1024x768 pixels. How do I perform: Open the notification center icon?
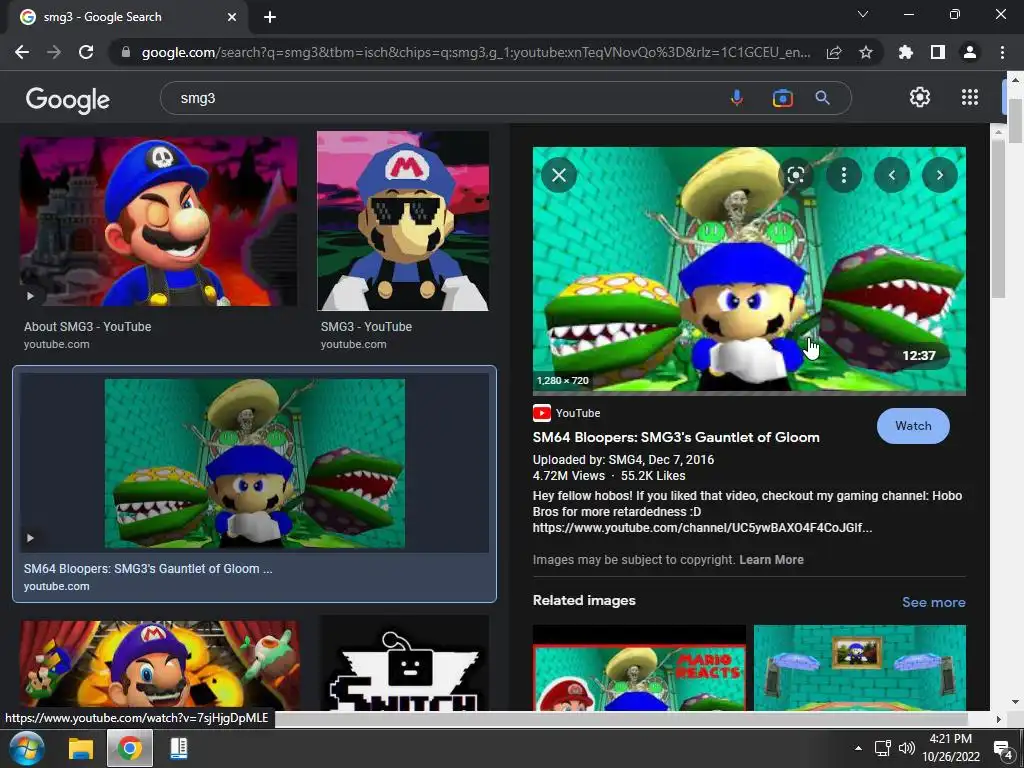coord(1002,748)
